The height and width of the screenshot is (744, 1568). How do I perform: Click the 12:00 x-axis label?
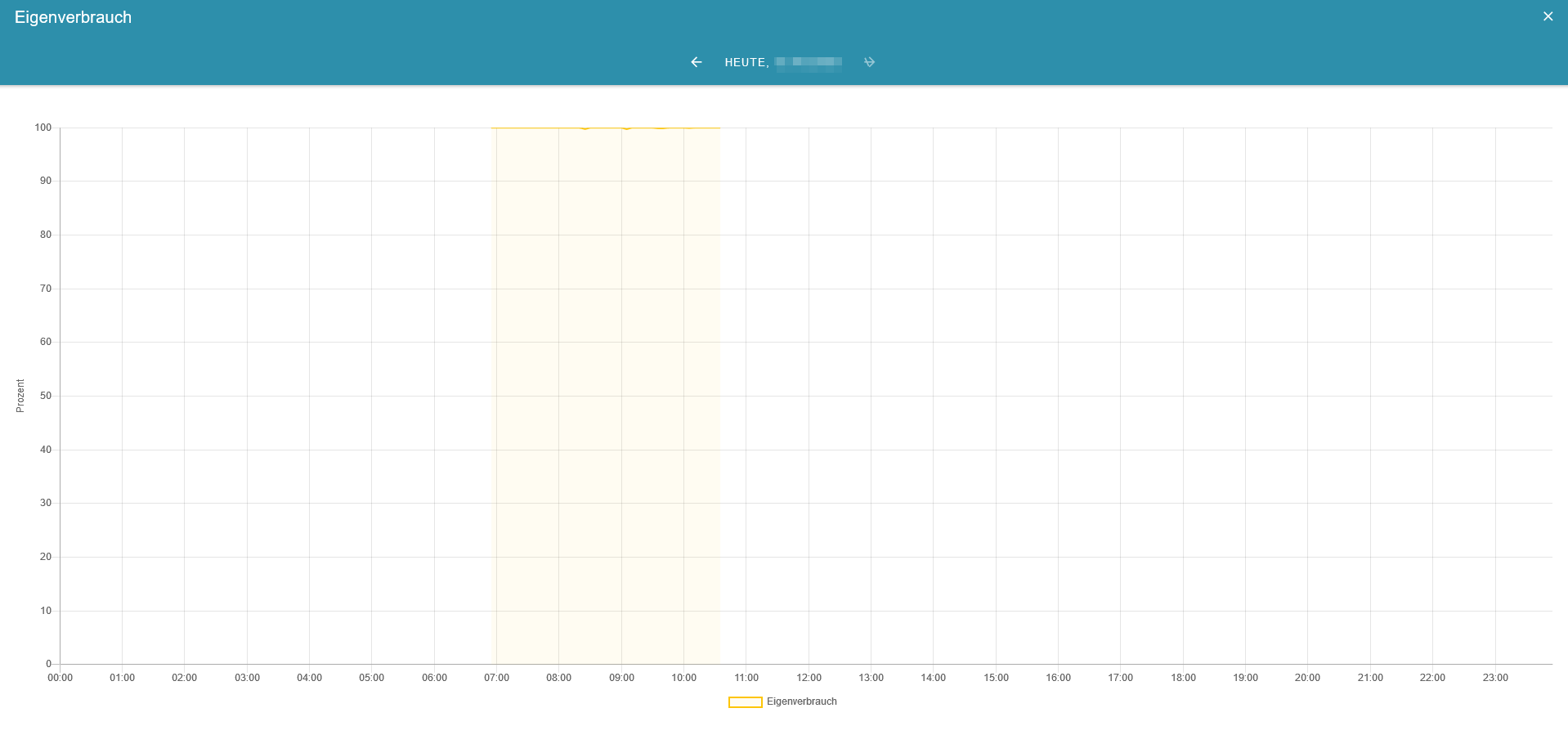pos(809,678)
